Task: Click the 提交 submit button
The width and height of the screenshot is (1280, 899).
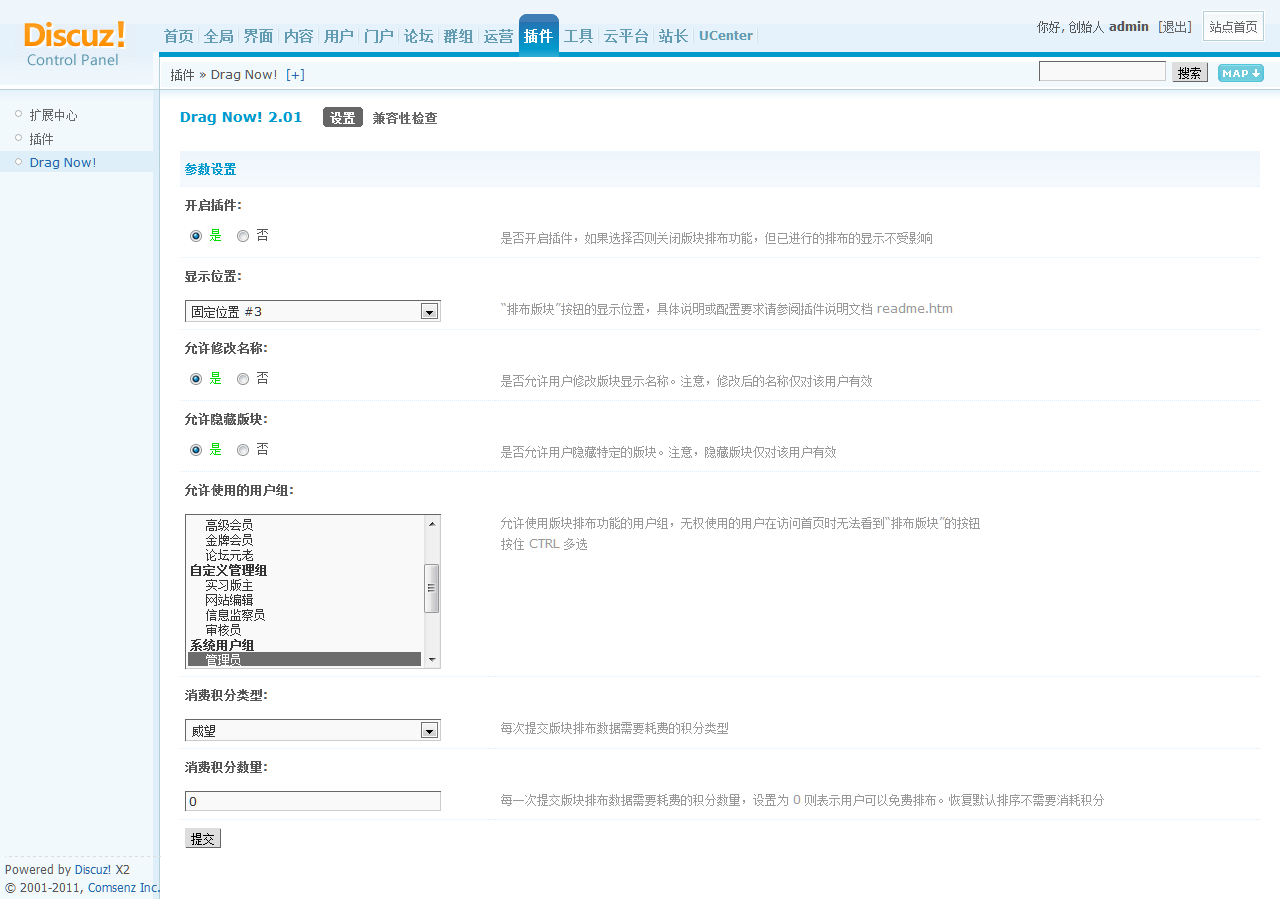Action: coord(203,838)
